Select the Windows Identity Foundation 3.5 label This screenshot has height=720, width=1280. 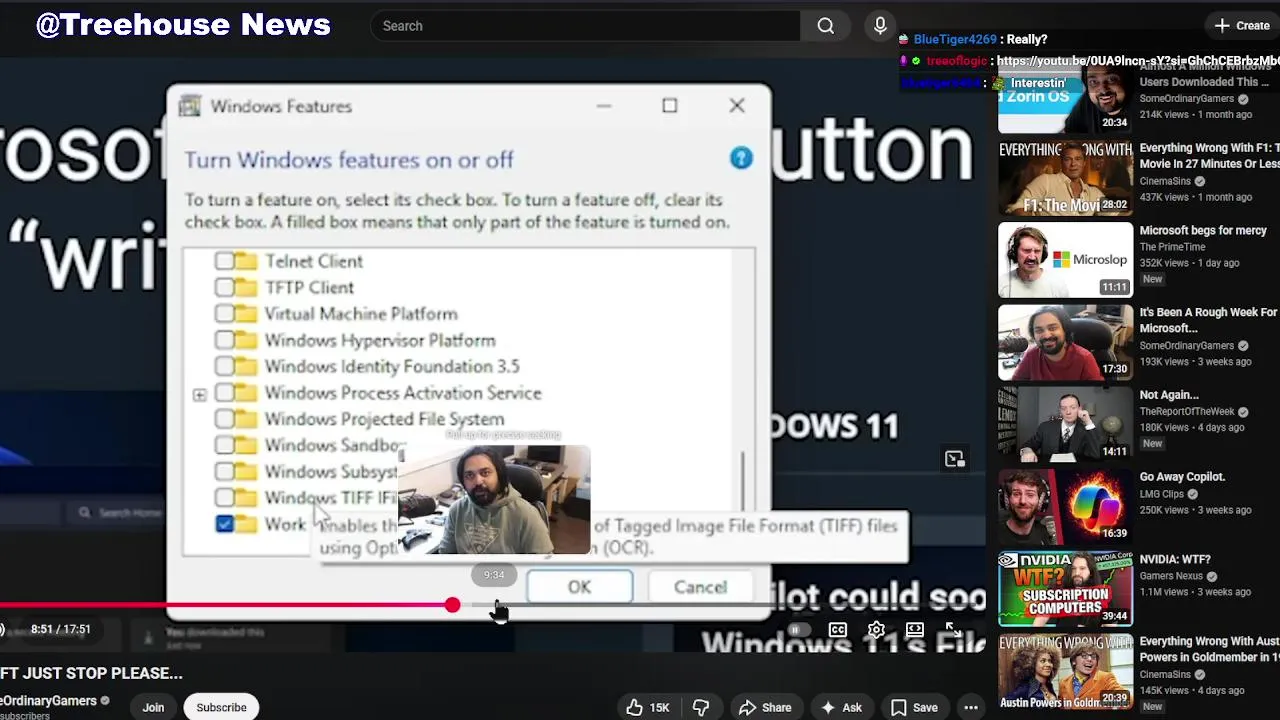(x=392, y=367)
